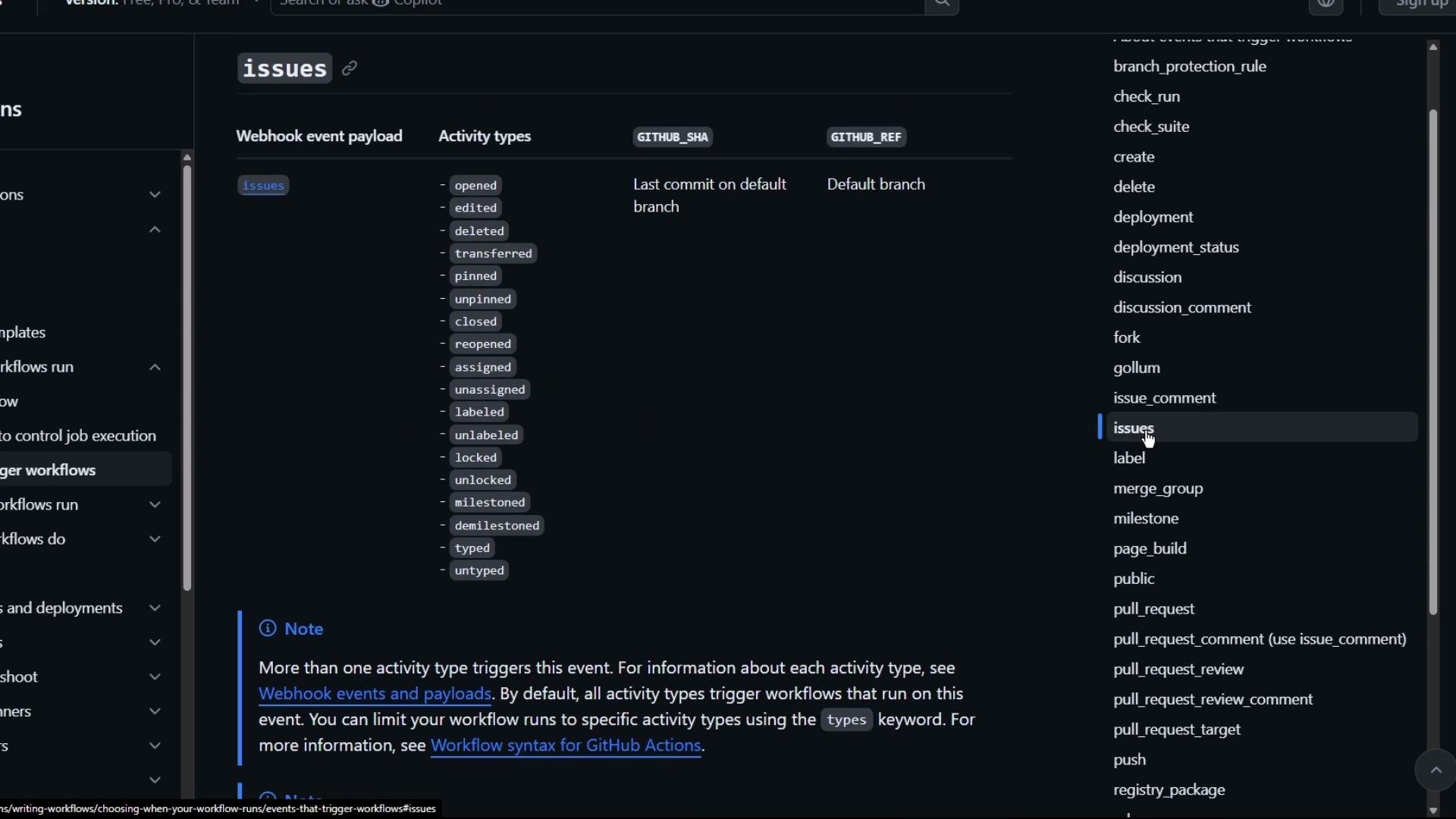Viewport: 1456px width, 819px height.
Task: Jump to pull_request_review_comment in page outline
Action: pyautogui.click(x=1213, y=700)
